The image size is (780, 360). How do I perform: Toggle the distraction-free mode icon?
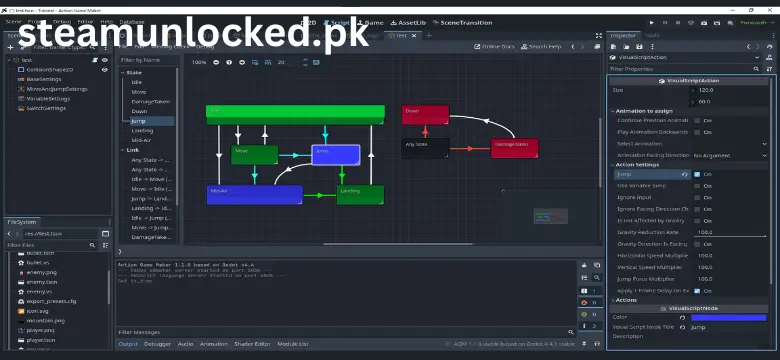click(599, 35)
